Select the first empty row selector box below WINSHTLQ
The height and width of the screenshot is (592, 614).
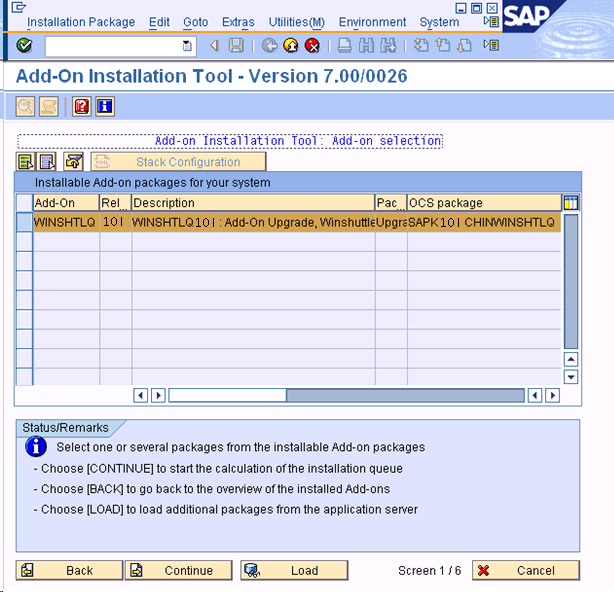pos(24,242)
